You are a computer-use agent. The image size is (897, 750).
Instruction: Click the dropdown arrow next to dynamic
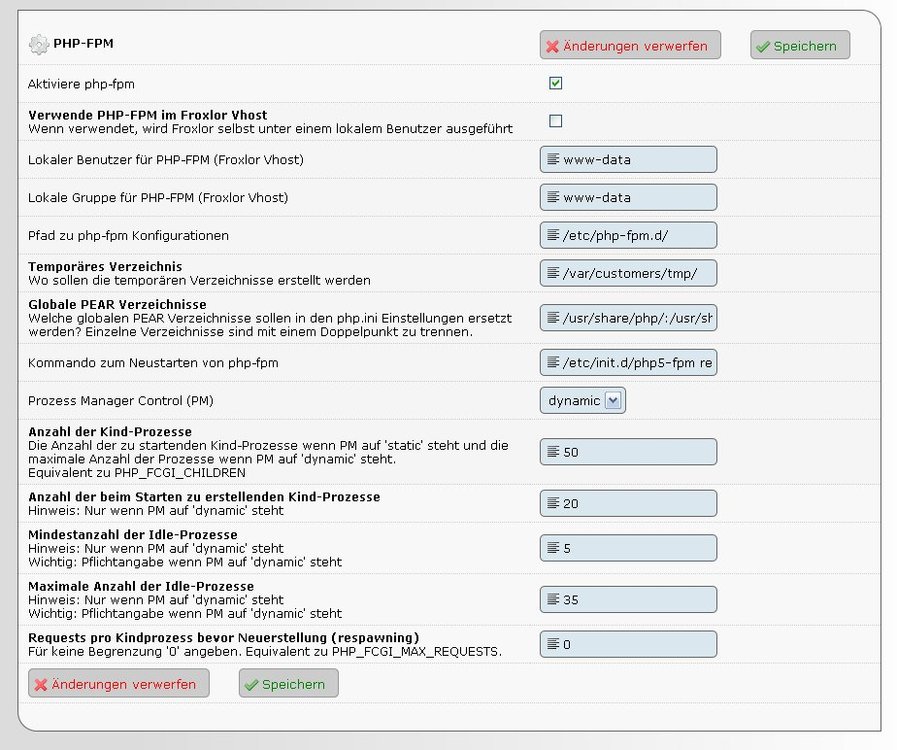(x=614, y=401)
